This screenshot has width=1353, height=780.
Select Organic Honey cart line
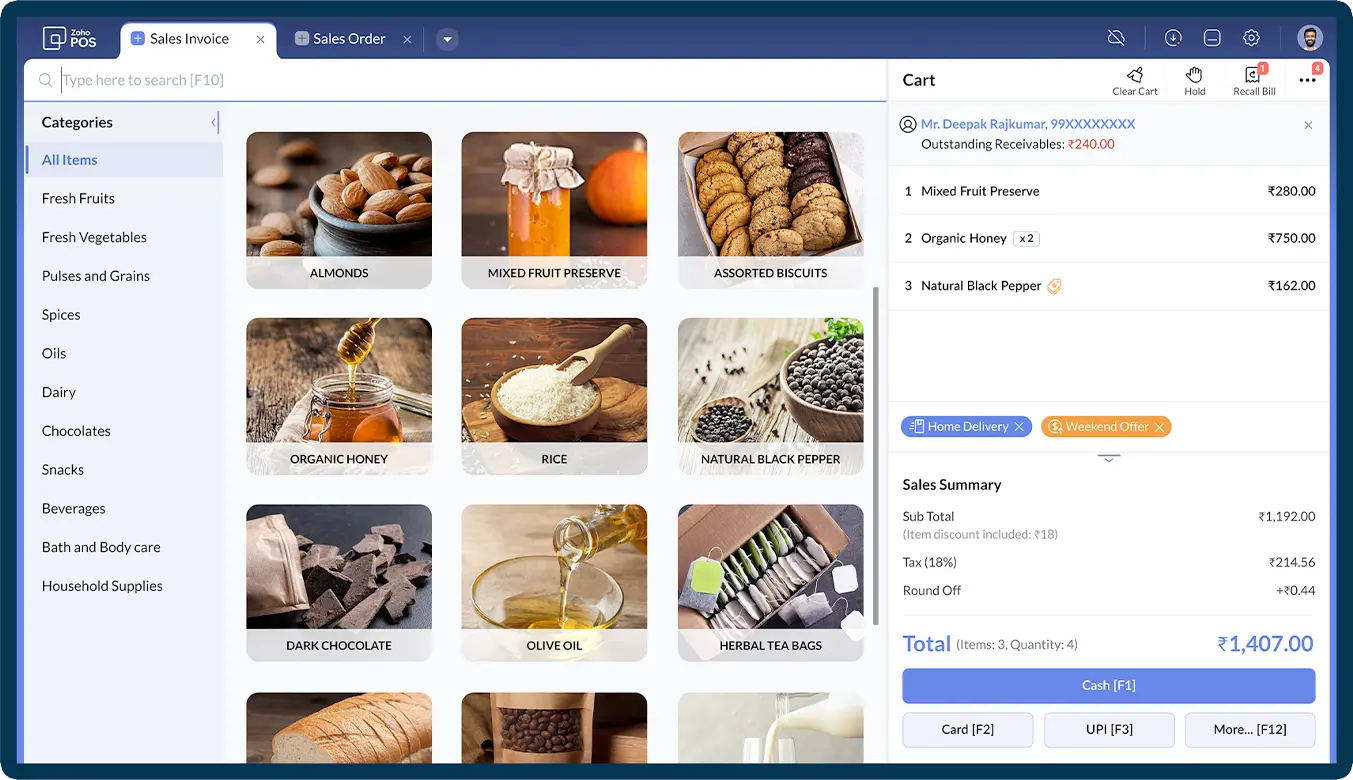point(1109,238)
